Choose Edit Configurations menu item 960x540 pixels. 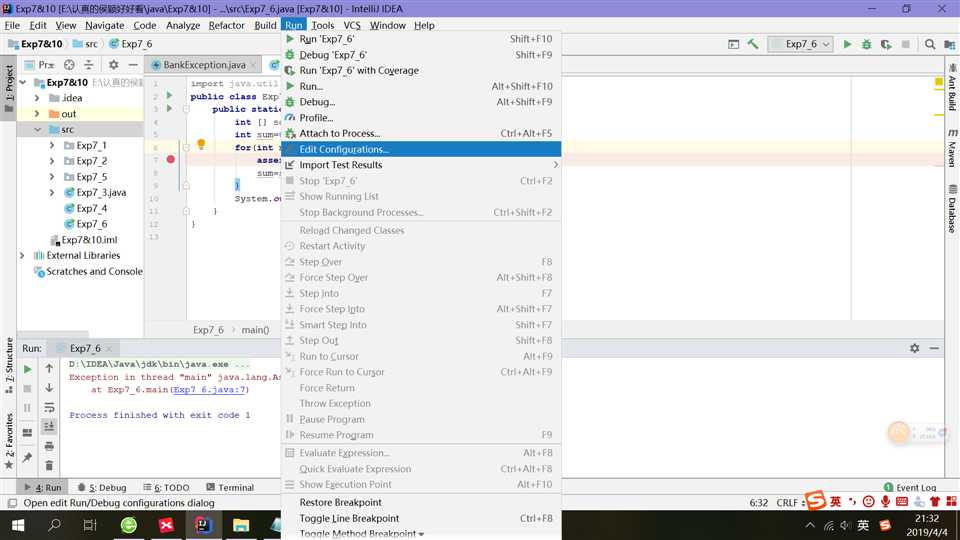421,149
